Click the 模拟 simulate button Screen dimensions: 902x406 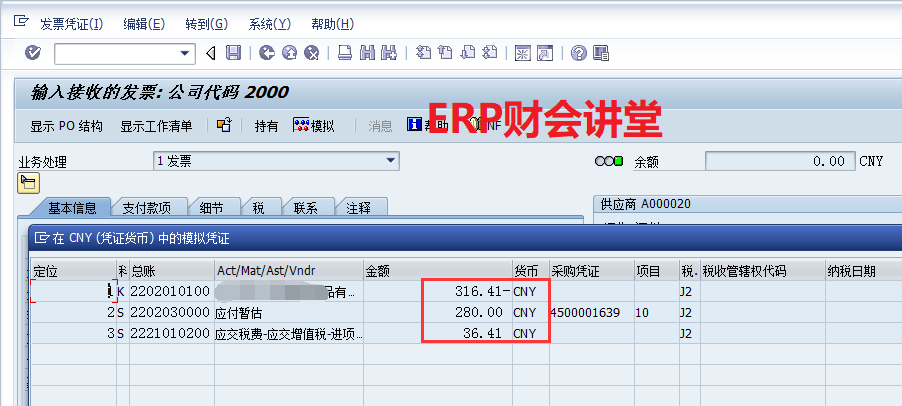point(313,126)
